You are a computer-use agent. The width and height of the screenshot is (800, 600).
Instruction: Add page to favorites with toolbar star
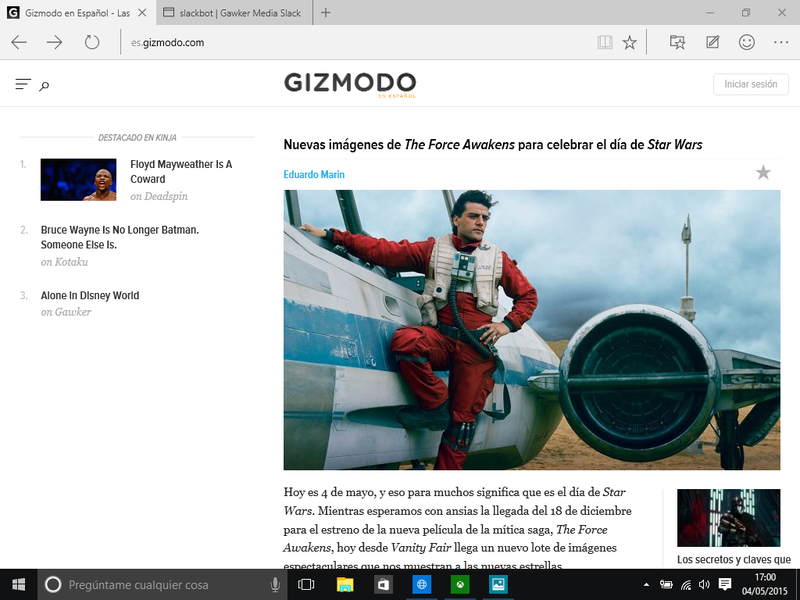tap(630, 42)
